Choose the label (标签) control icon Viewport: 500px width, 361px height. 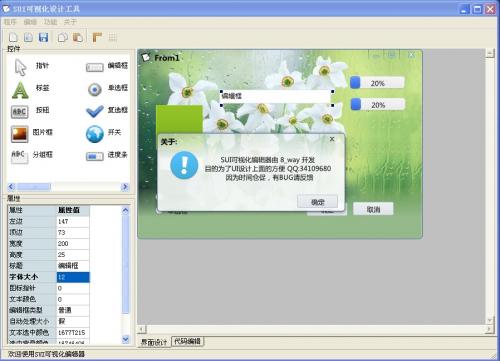pyautogui.click(x=20, y=89)
